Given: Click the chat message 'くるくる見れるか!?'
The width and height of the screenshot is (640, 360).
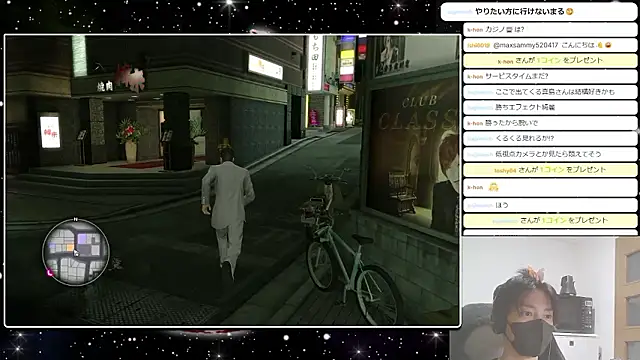Looking at the screenshot, I should [524, 138].
